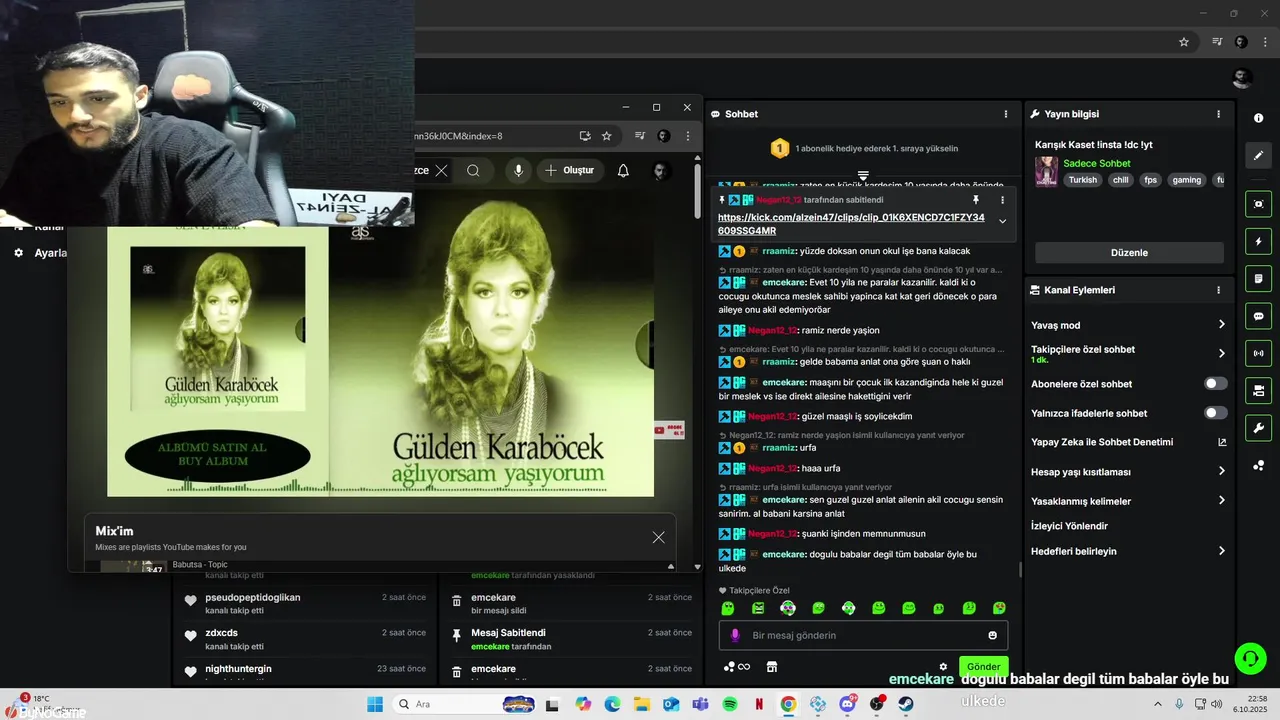Expand Yavaş mod settings
The height and width of the screenshot is (720, 1280).
(x=1221, y=325)
